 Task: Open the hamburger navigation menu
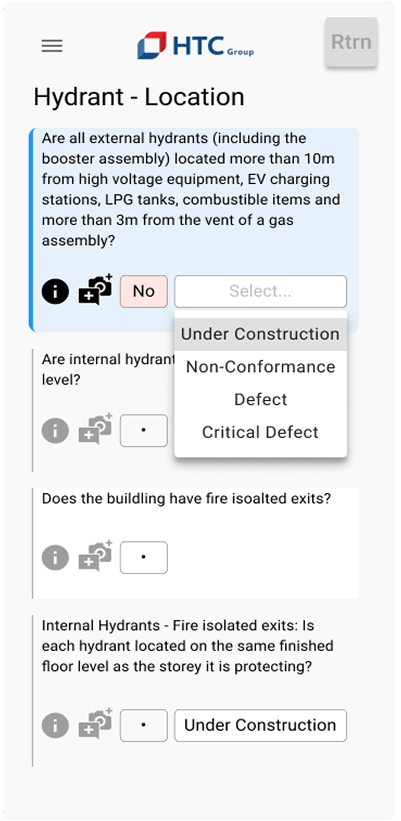click(x=52, y=46)
